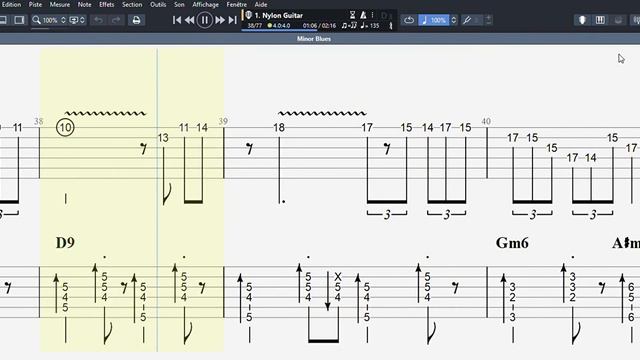Viewport: 640px width, 360px height.
Task: Click the Nylon Guitar track instrument icon
Action: (248, 15)
